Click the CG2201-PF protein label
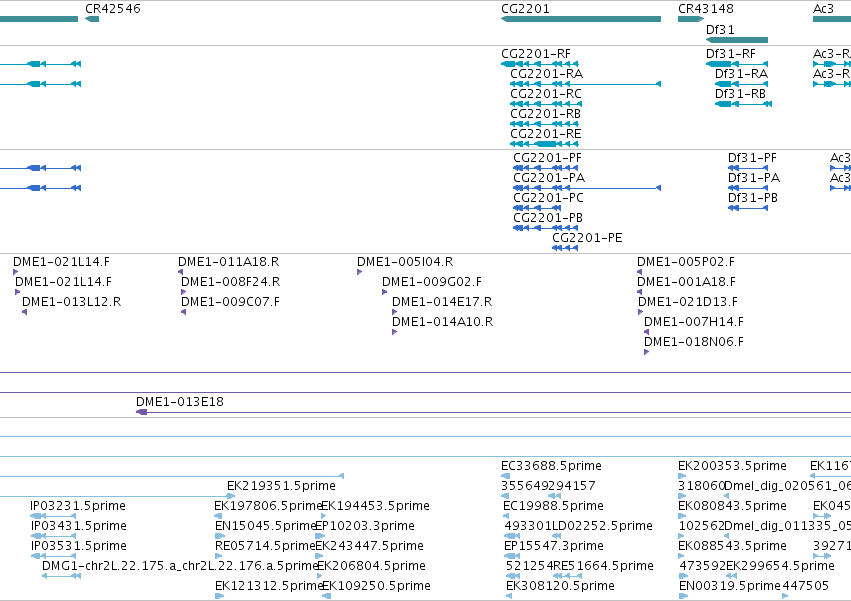The width and height of the screenshot is (851, 601). [x=547, y=158]
